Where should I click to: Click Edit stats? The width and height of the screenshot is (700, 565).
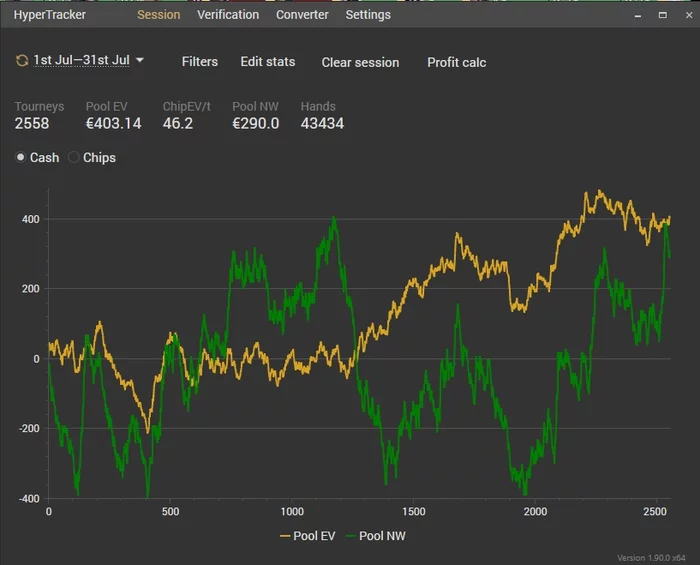click(x=268, y=62)
